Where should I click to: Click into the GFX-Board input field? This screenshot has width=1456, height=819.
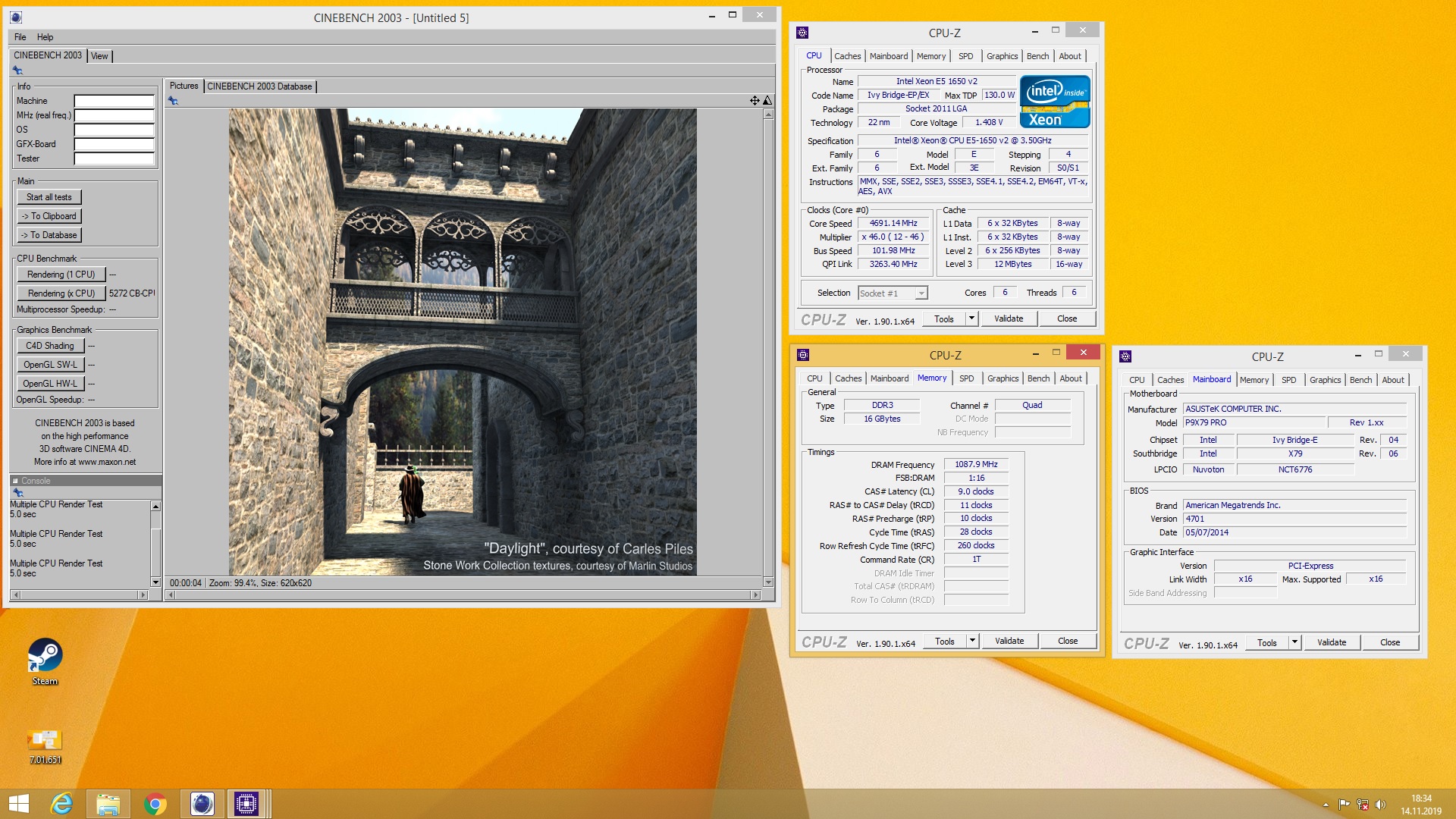[x=114, y=144]
